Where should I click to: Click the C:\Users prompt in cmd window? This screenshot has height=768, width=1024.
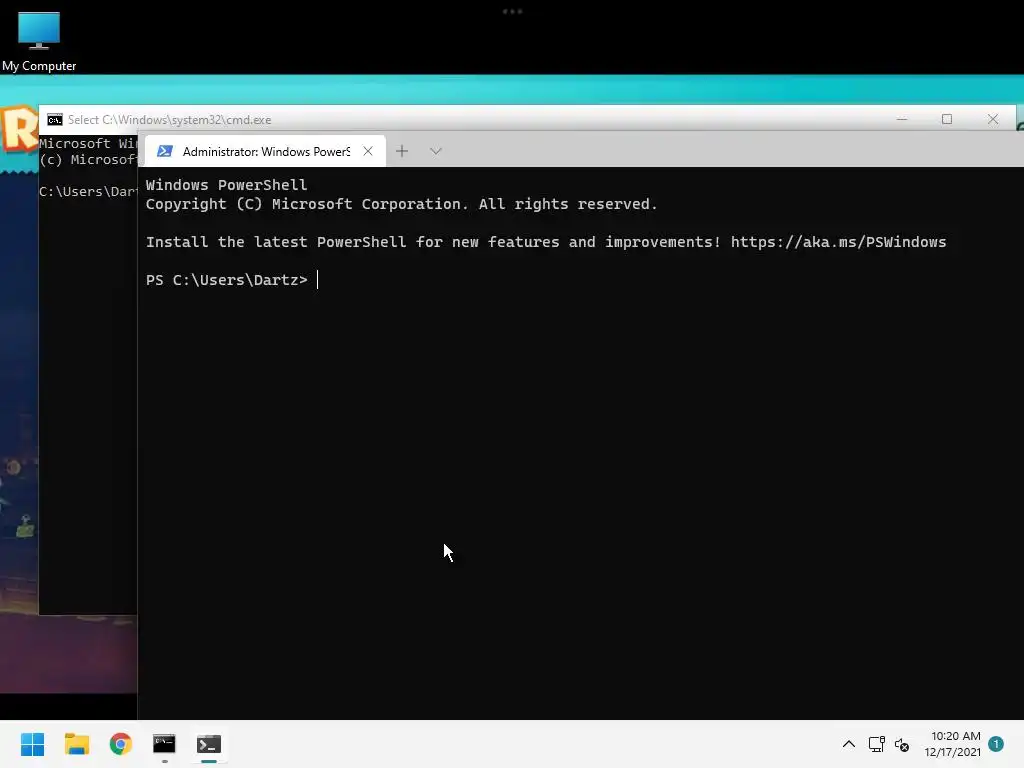pyautogui.click(x=88, y=191)
